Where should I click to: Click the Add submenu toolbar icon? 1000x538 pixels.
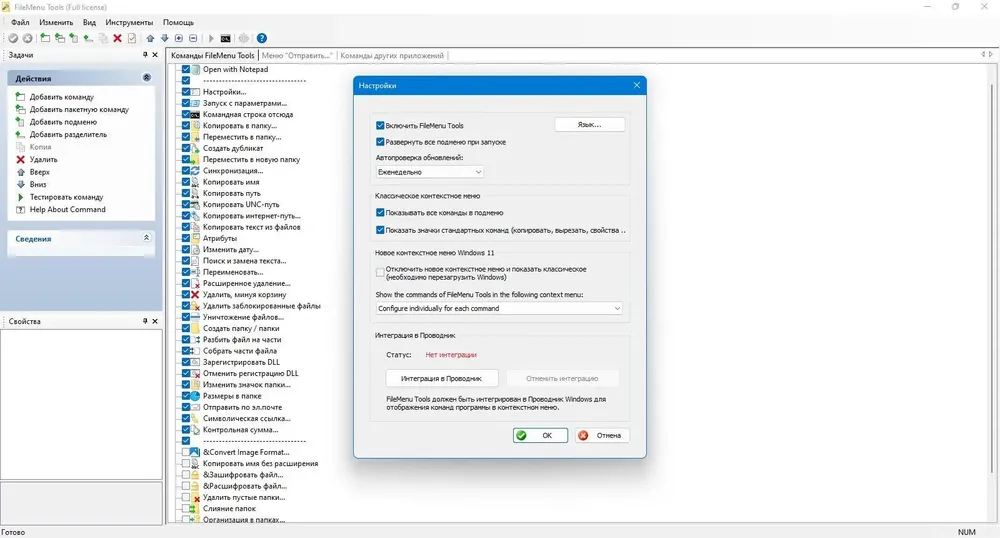click(74, 38)
